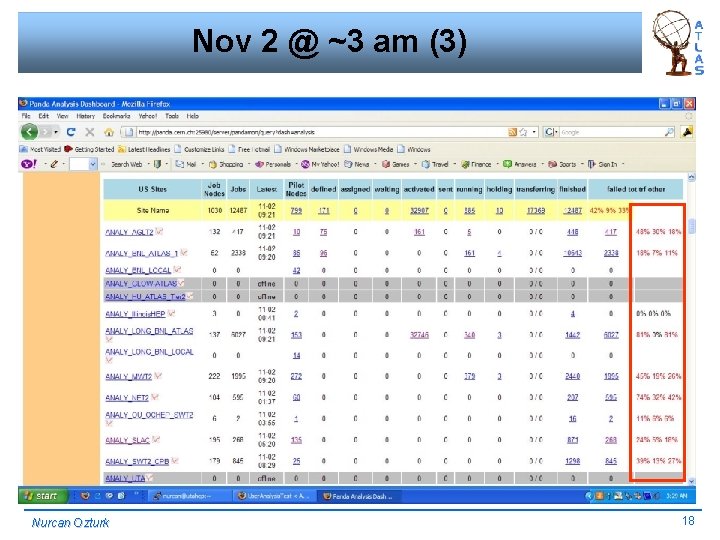
Task: Open Windows Marketplace bookmark
Action: (x=307, y=149)
